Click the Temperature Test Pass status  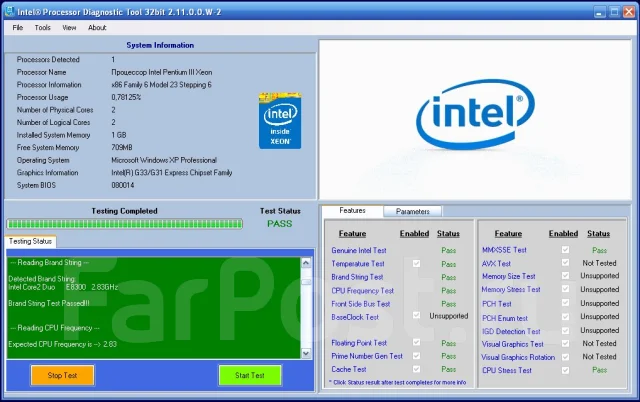(449, 264)
